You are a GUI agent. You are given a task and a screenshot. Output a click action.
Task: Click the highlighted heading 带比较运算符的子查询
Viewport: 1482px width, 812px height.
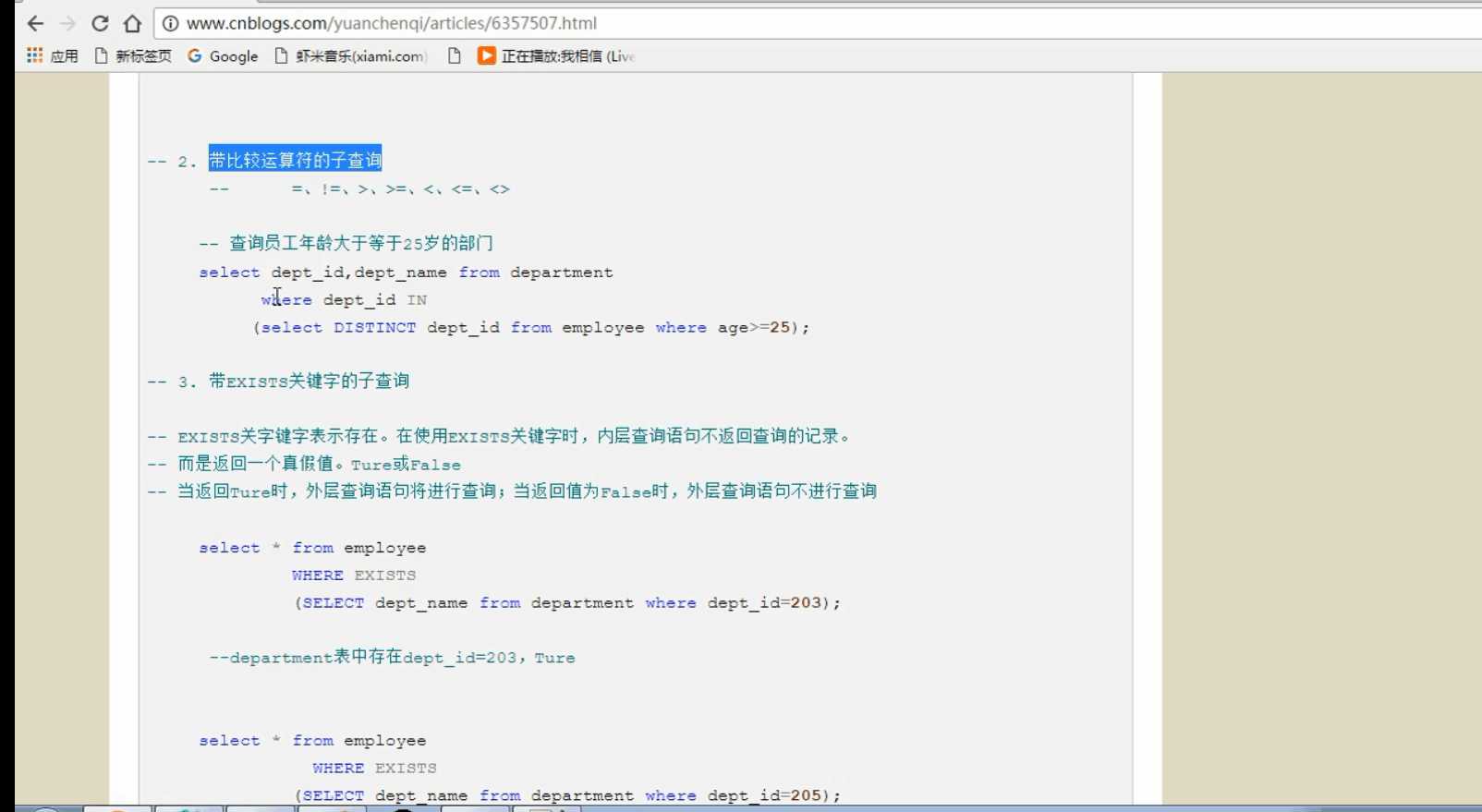[295, 161]
